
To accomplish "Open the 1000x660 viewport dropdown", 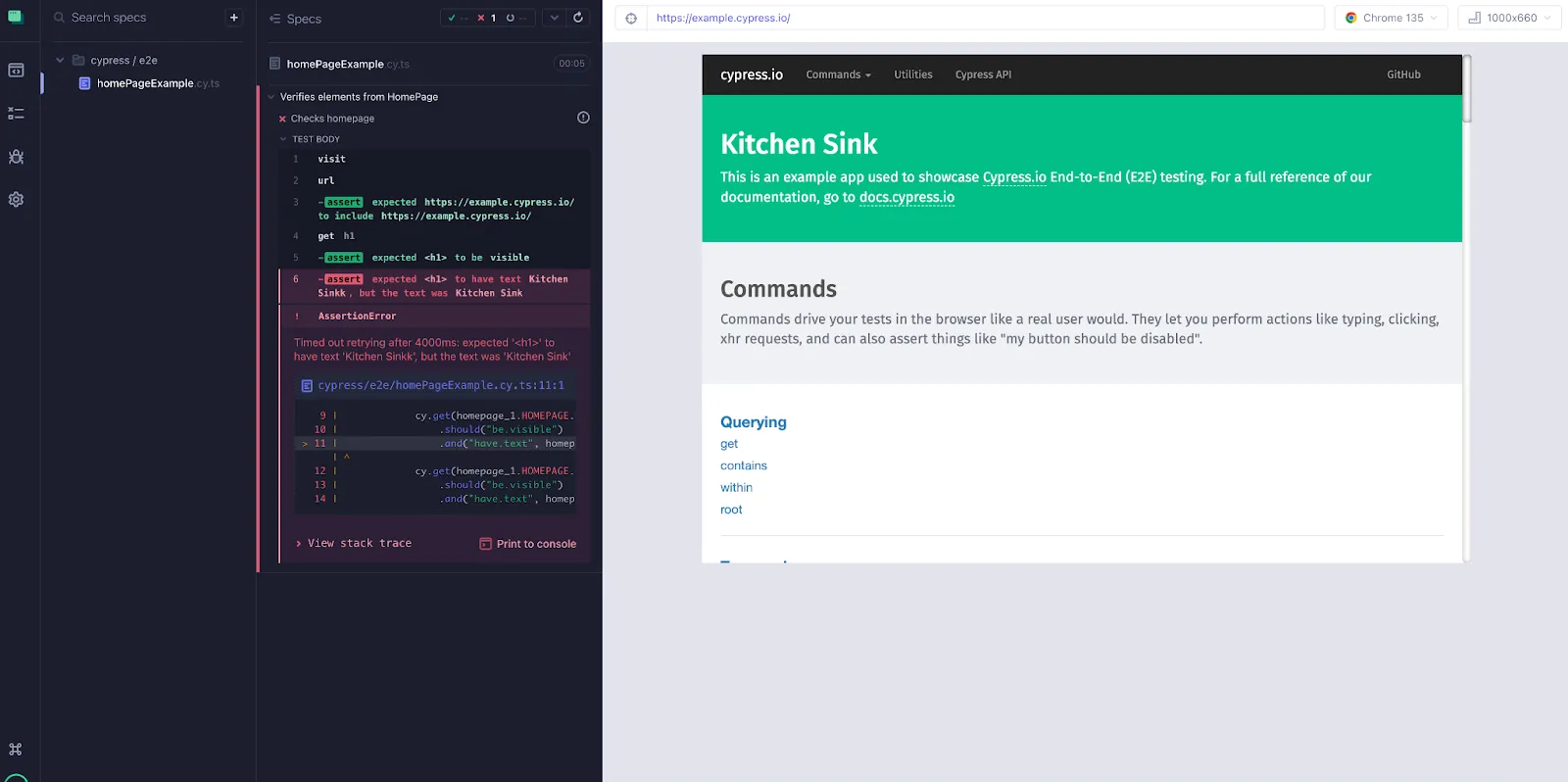I will tap(1509, 18).
